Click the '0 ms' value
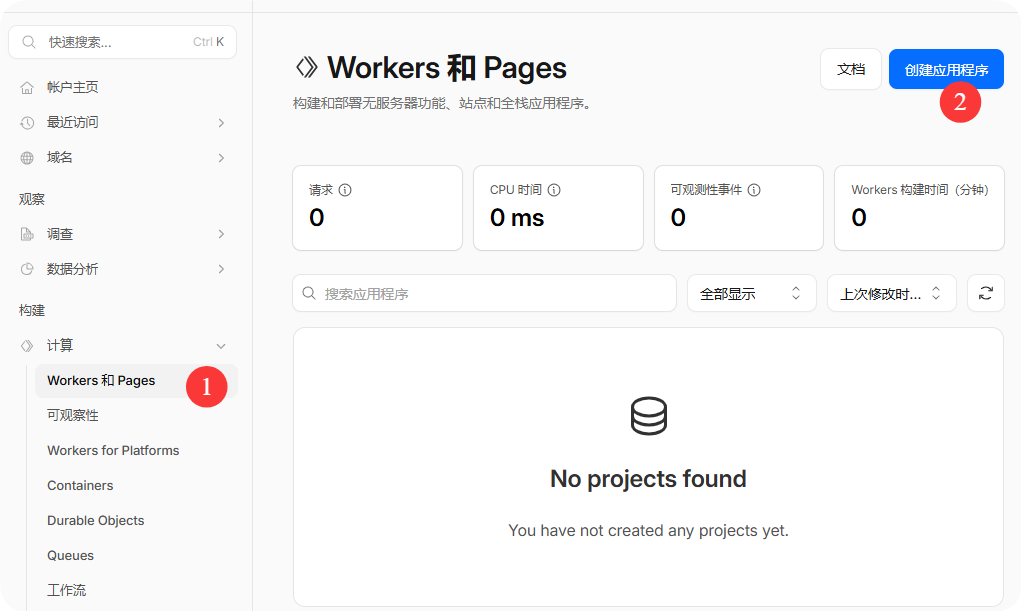 [x=517, y=218]
